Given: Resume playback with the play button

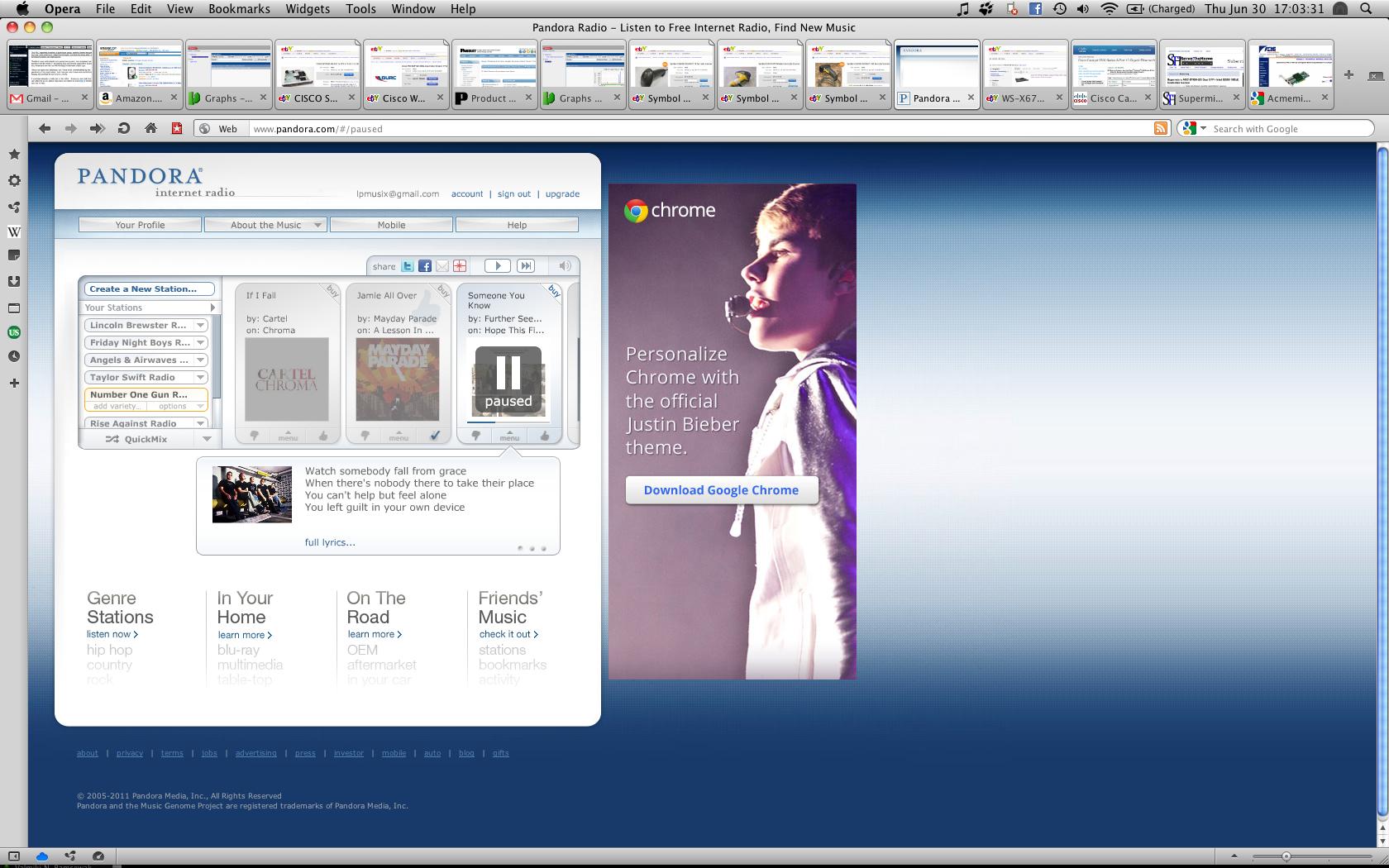Looking at the screenshot, I should (x=497, y=265).
